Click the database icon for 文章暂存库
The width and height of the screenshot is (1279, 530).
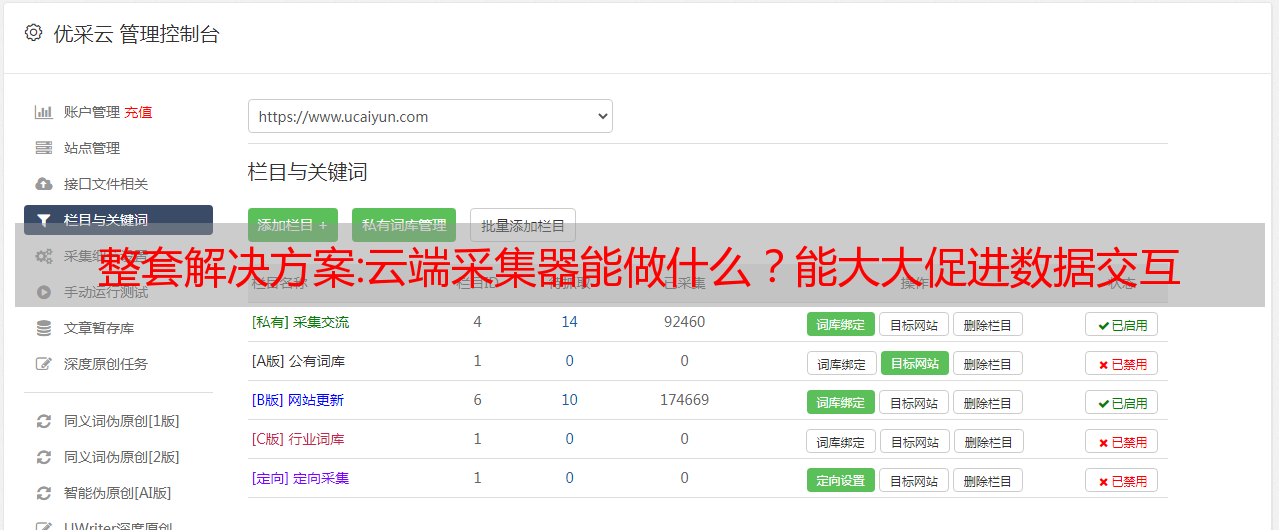[x=43, y=328]
